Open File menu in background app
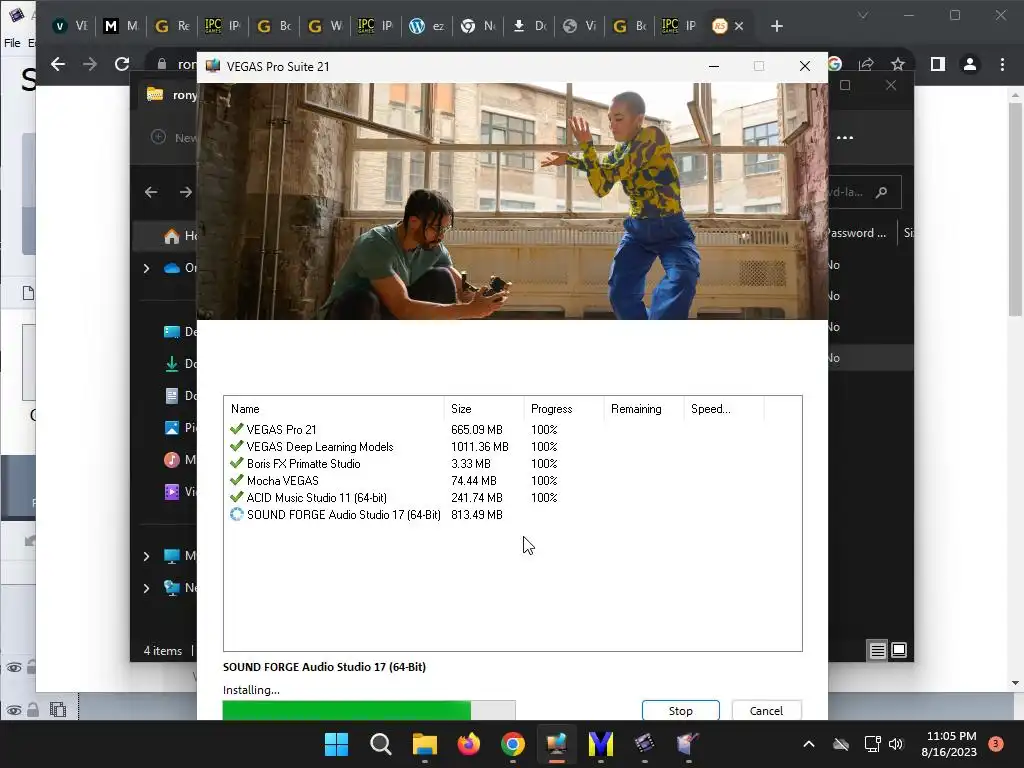1024x768 pixels. (x=12, y=43)
